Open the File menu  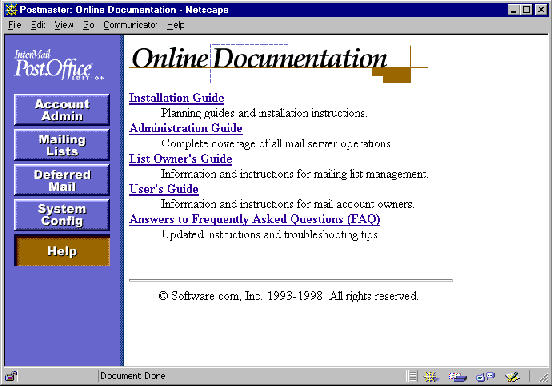coord(14,25)
